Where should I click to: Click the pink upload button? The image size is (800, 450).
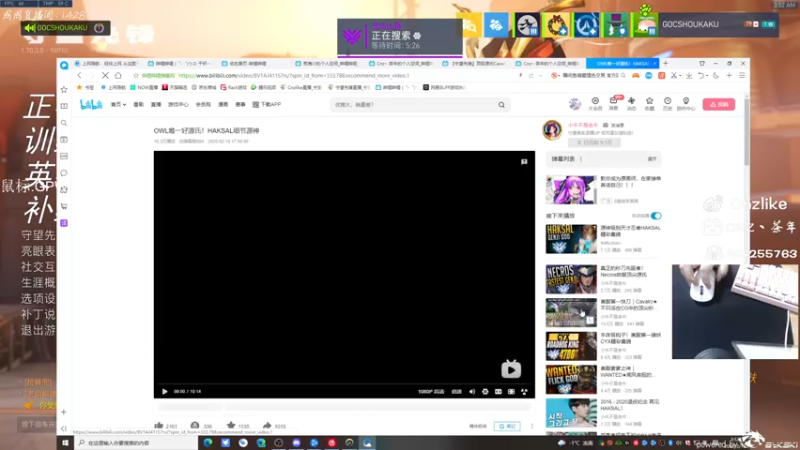[718, 104]
